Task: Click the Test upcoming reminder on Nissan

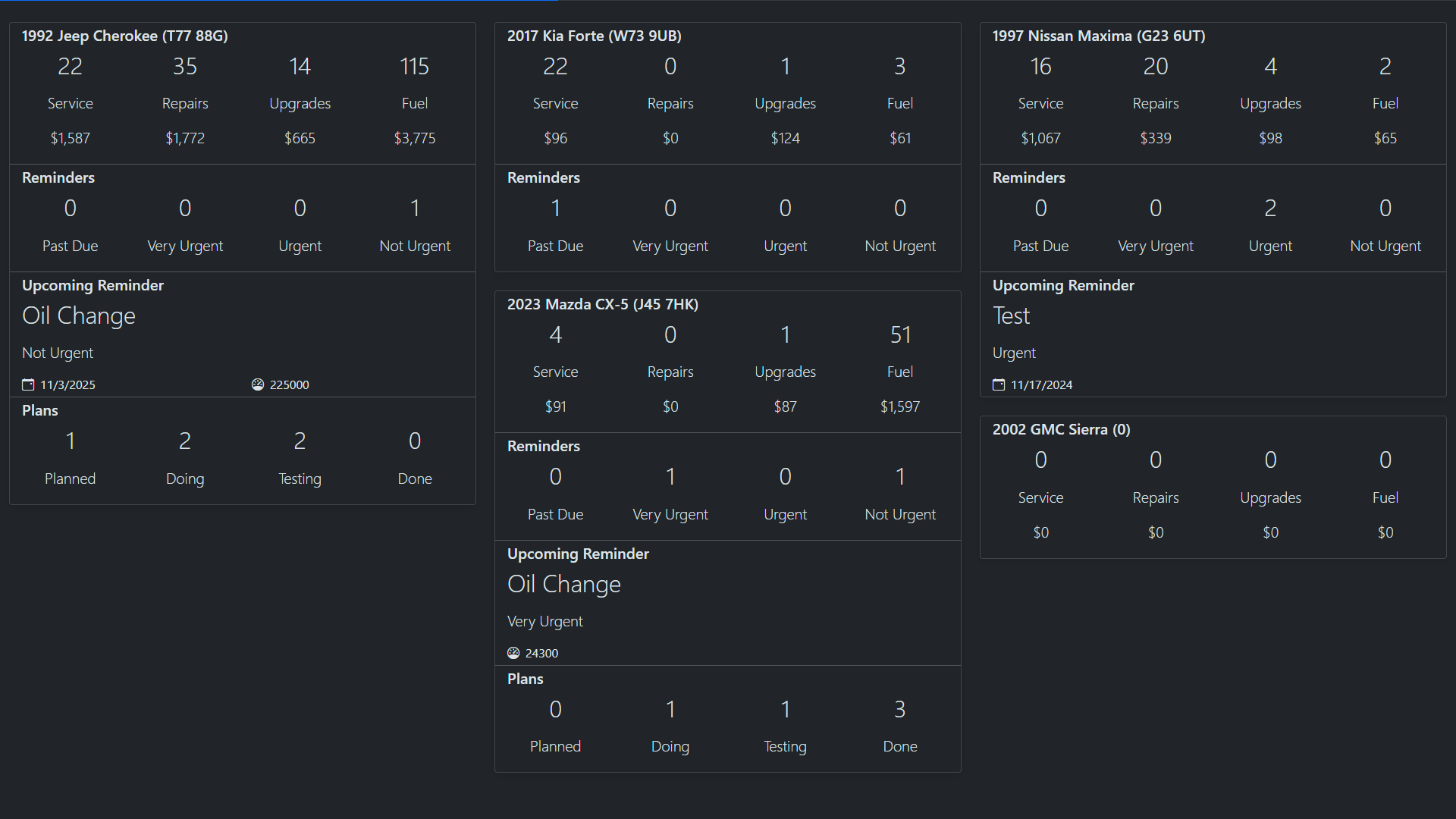Action: 1011,315
